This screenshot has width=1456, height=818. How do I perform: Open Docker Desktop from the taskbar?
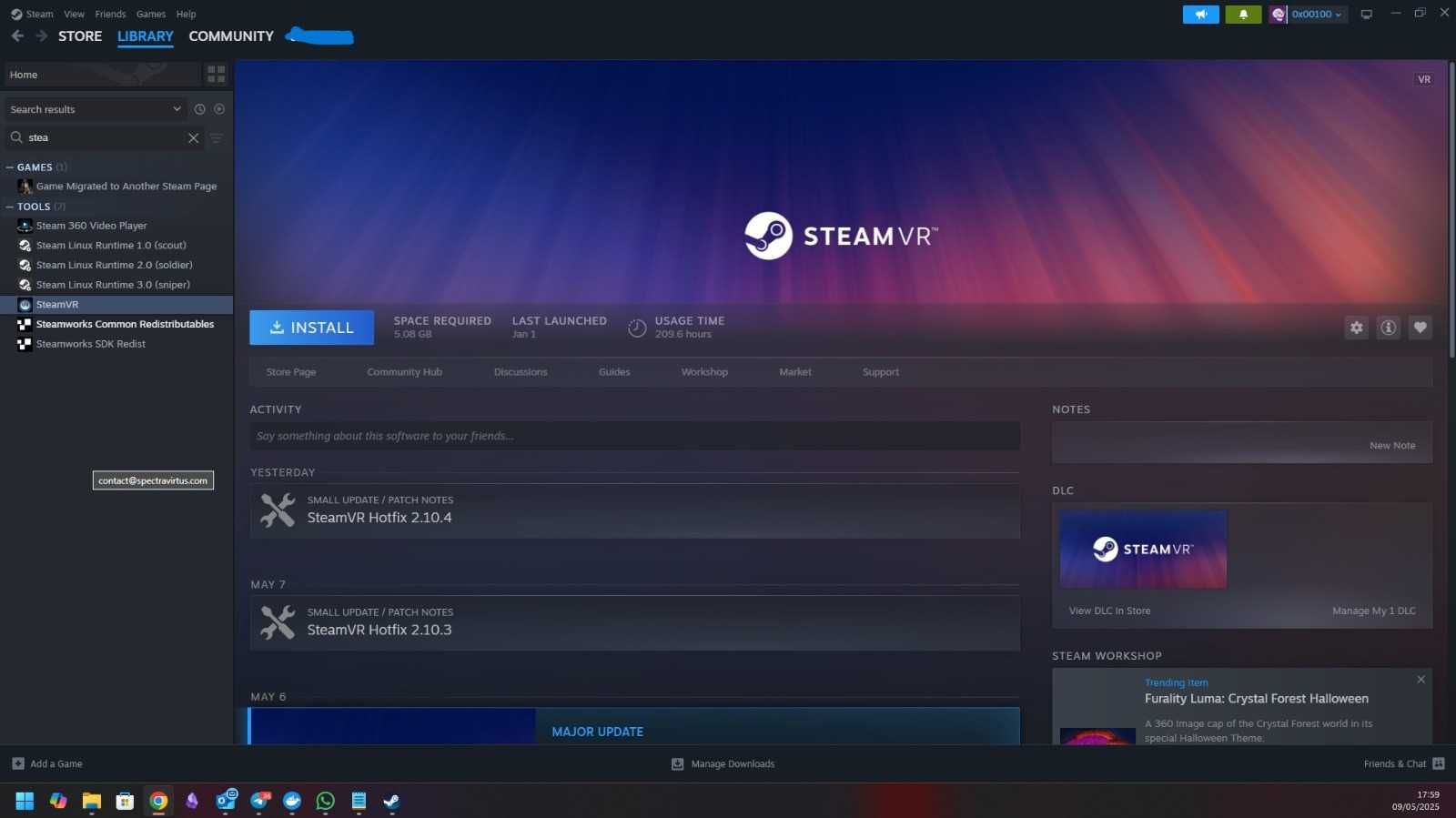pyautogui.click(x=292, y=802)
